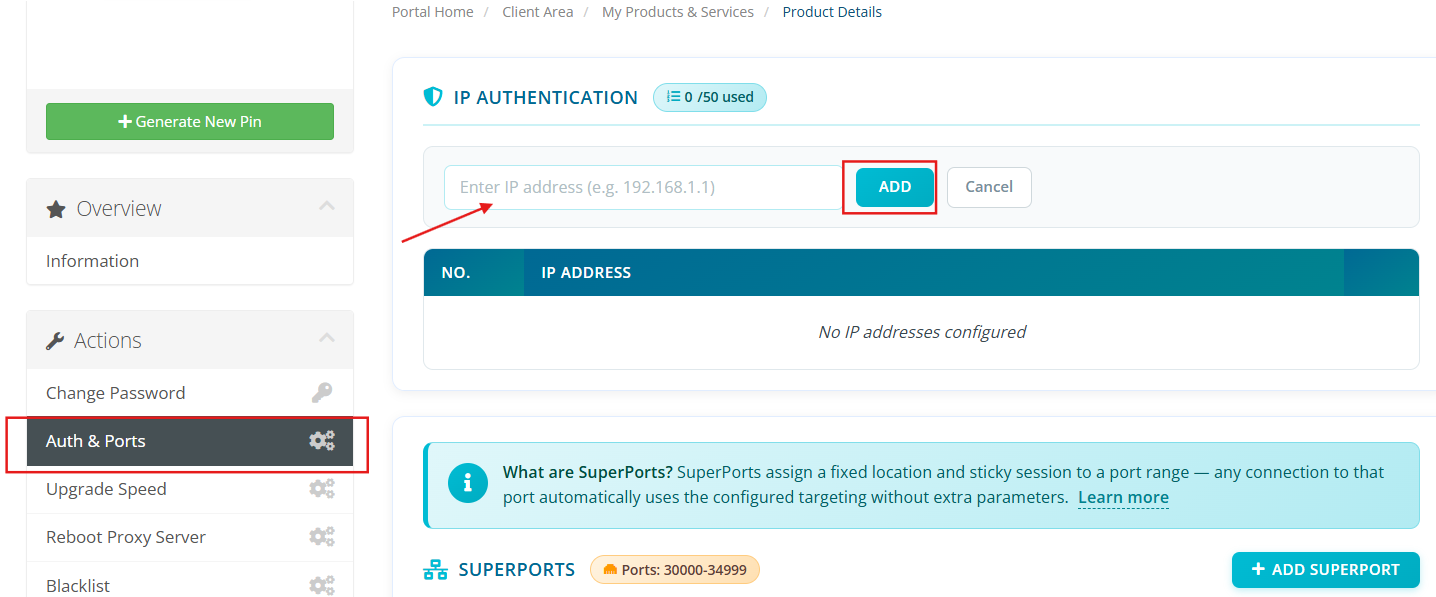Viewport: 1436px width, 597px height.
Task: Click the info icon in SuperPorts notice
Action: pyautogui.click(x=465, y=484)
